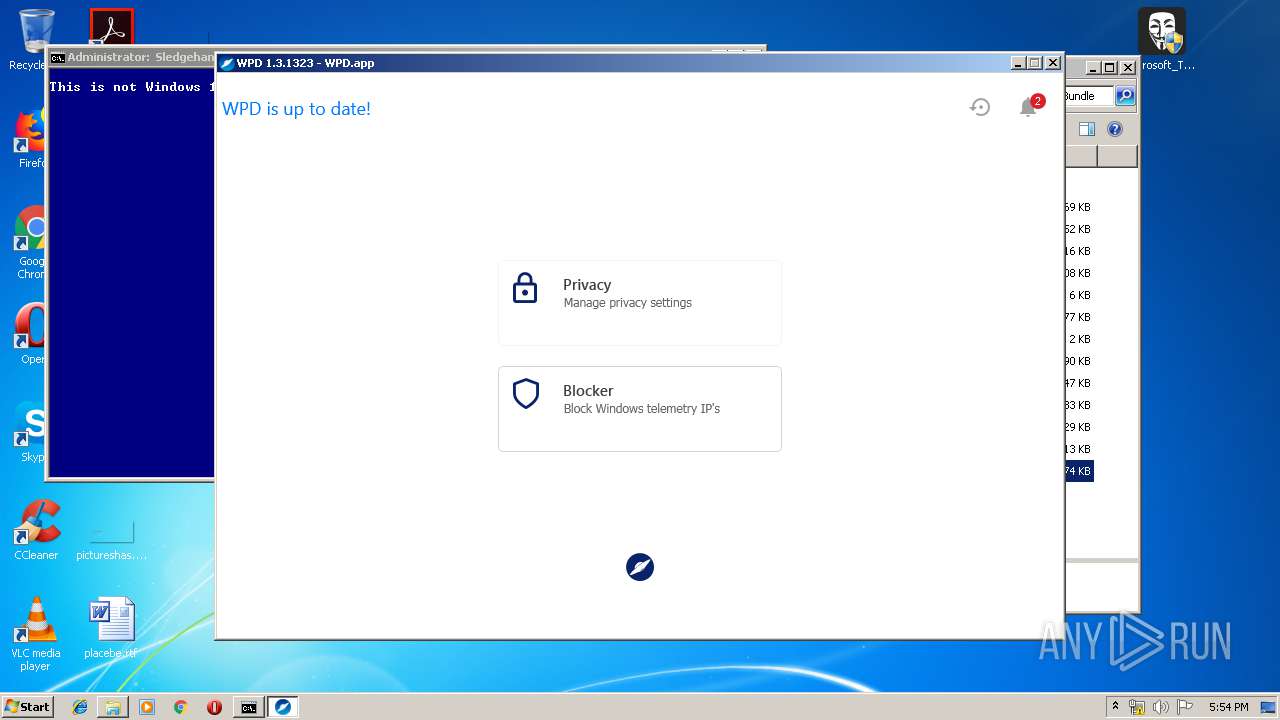Click the WPD feather logo at bottom
The height and width of the screenshot is (720, 1280).
tap(640, 567)
